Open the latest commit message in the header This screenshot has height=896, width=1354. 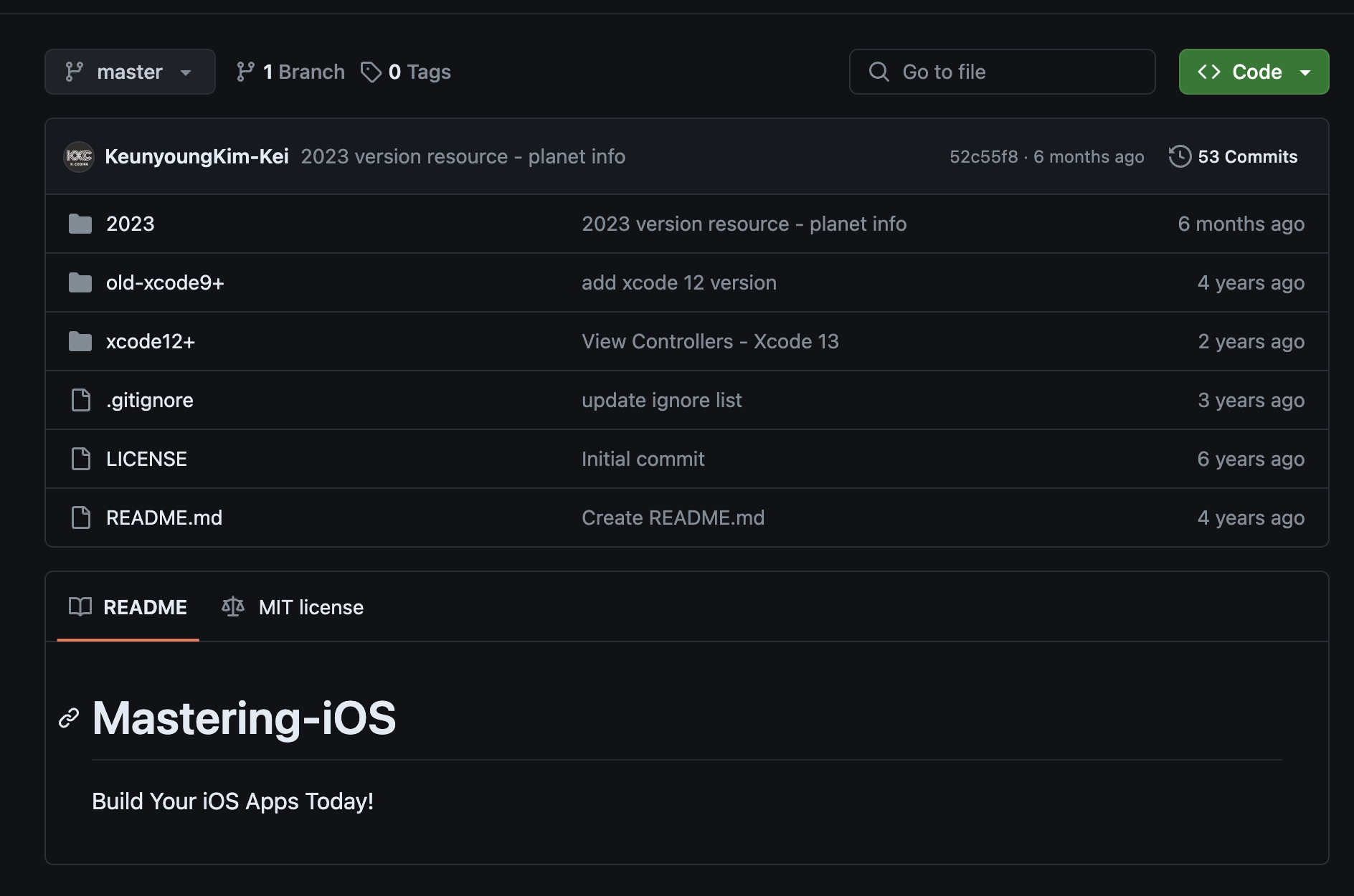463,156
